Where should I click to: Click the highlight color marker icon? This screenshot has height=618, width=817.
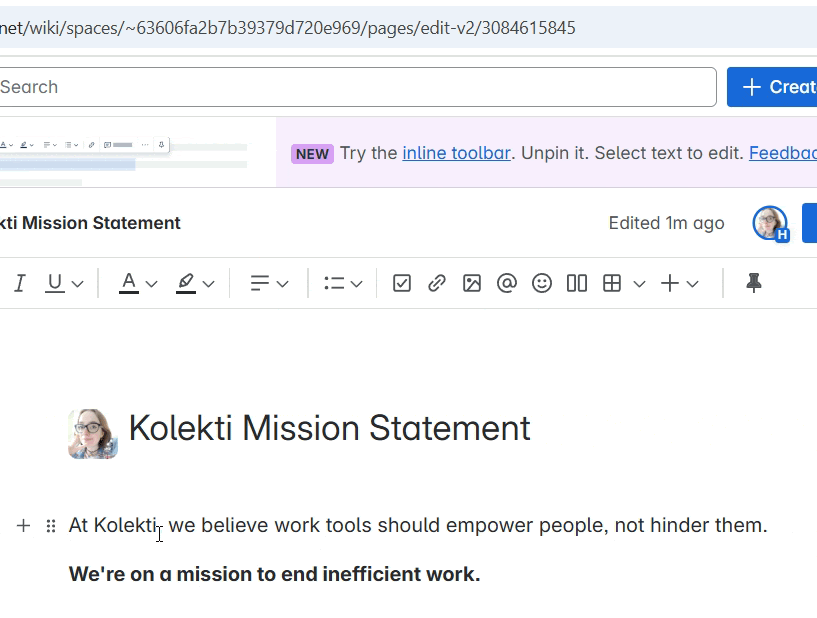(185, 283)
